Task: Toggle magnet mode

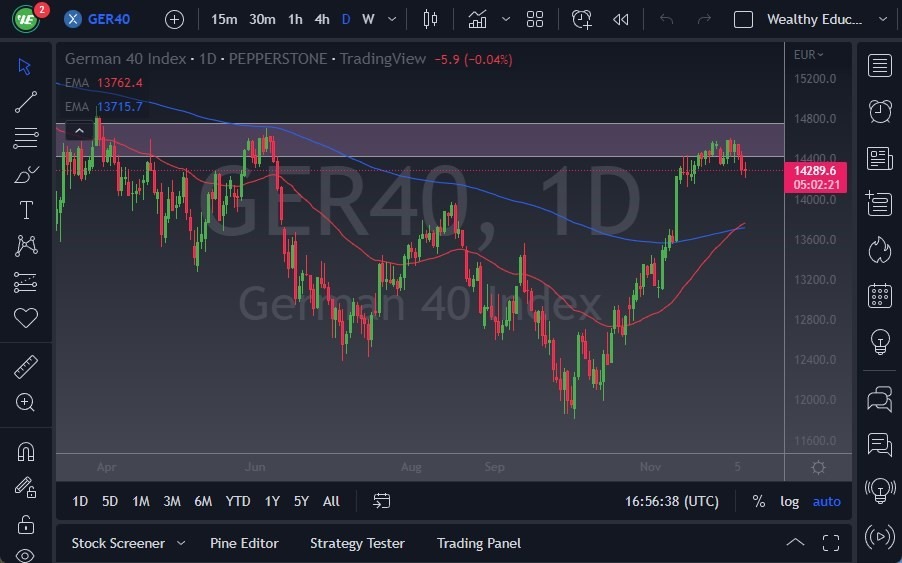Action: point(26,451)
